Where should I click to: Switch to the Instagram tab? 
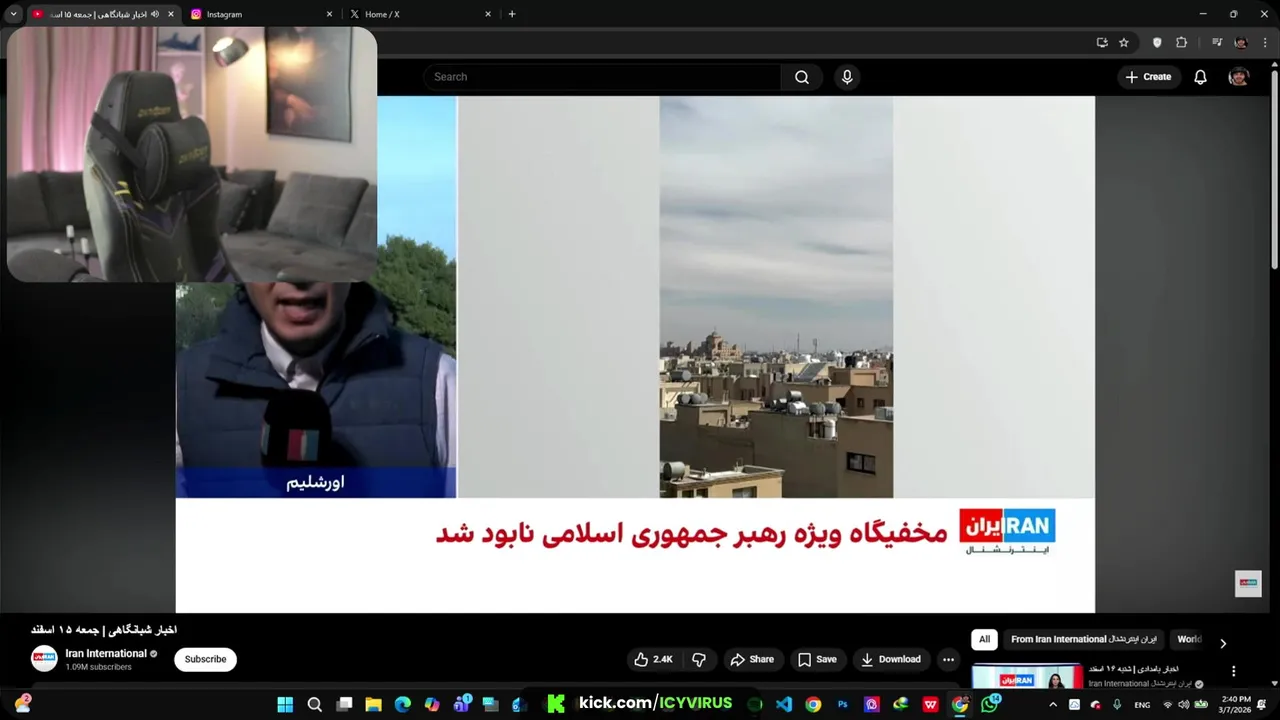(262, 14)
